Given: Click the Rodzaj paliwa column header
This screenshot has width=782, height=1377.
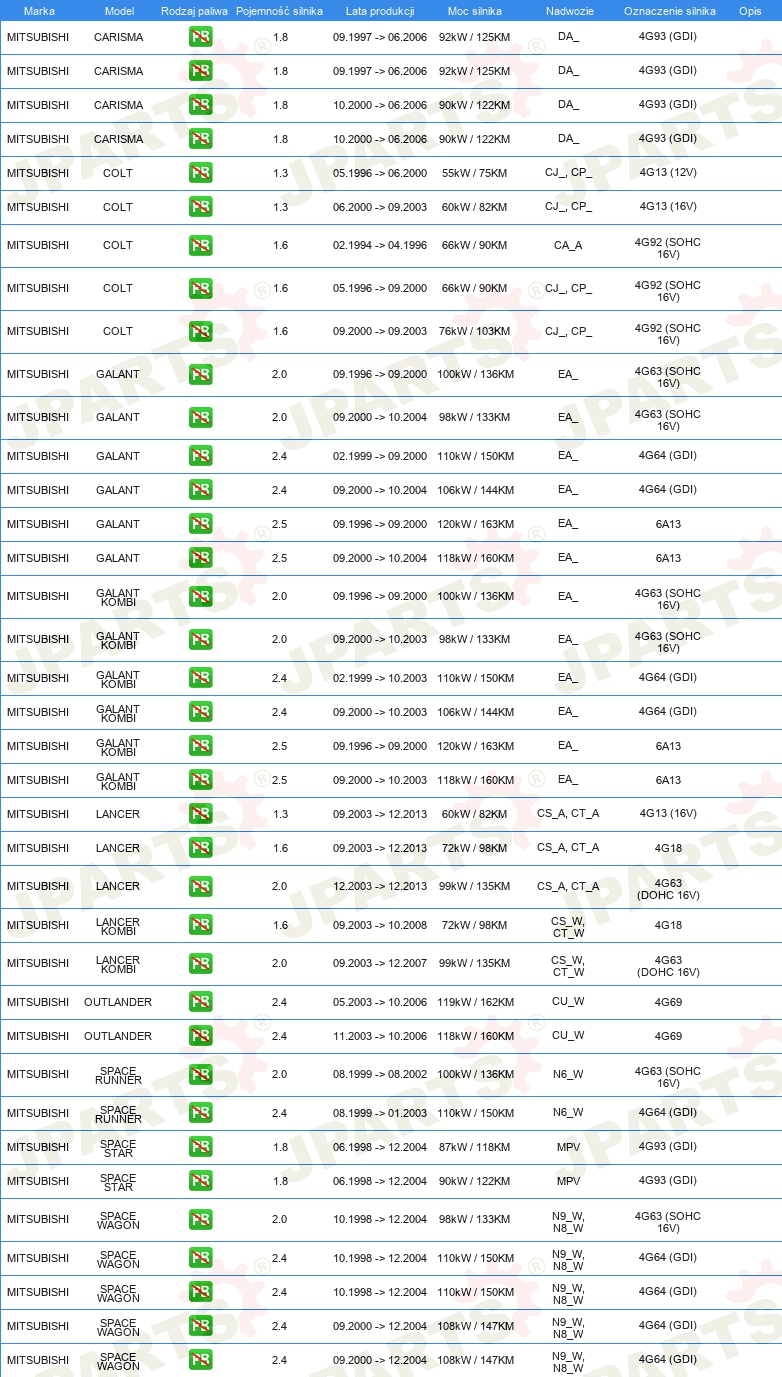Looking at the screenshot, I should (194, 11).
